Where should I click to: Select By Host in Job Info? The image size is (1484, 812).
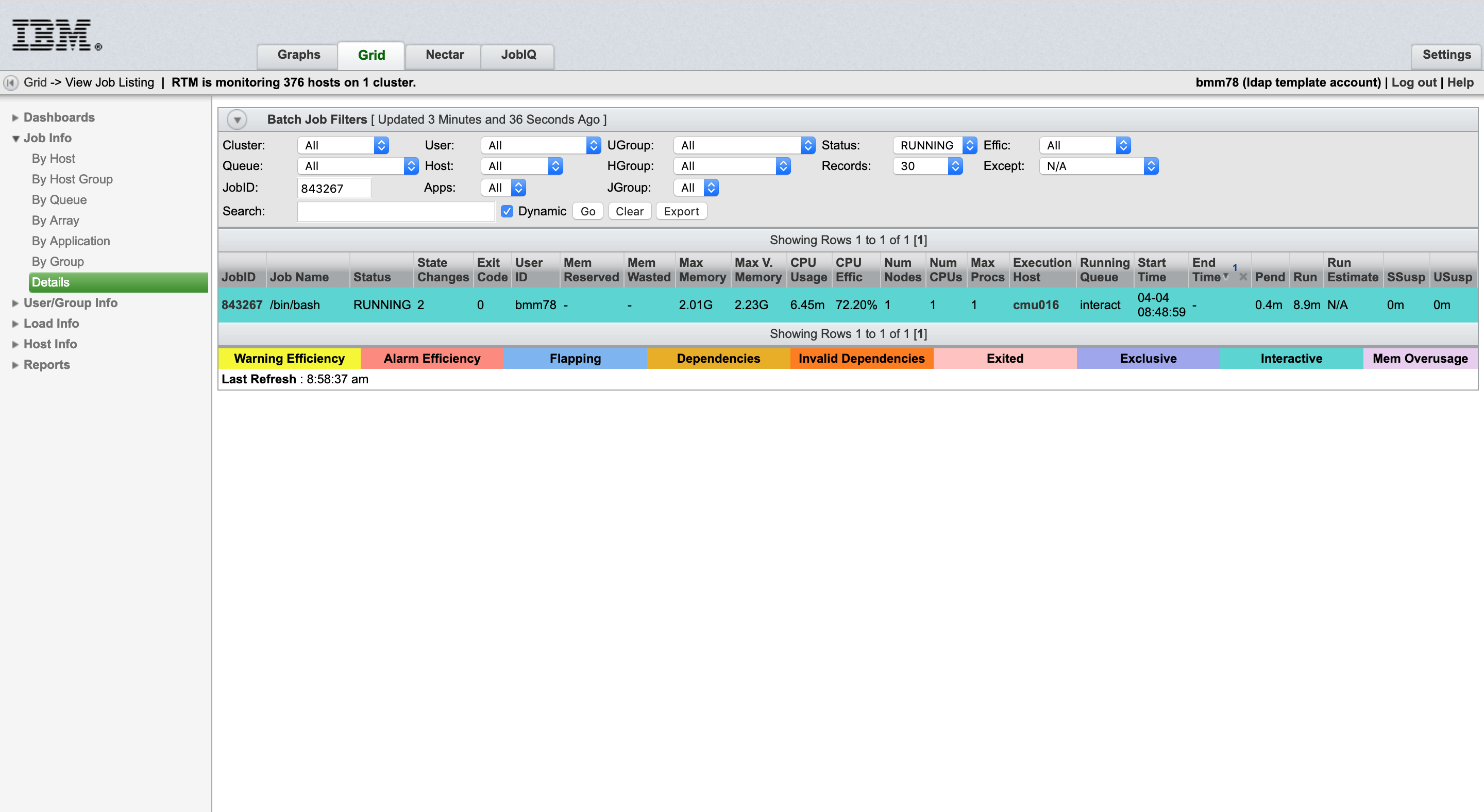(x=53, y=159)
